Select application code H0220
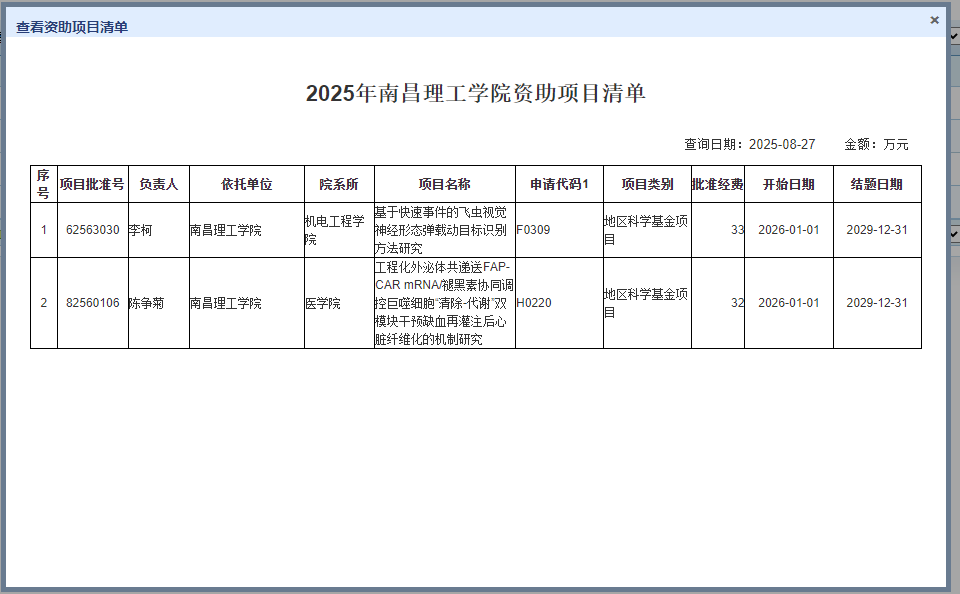This screenshot has height=594, width=960. pos(534,303)
